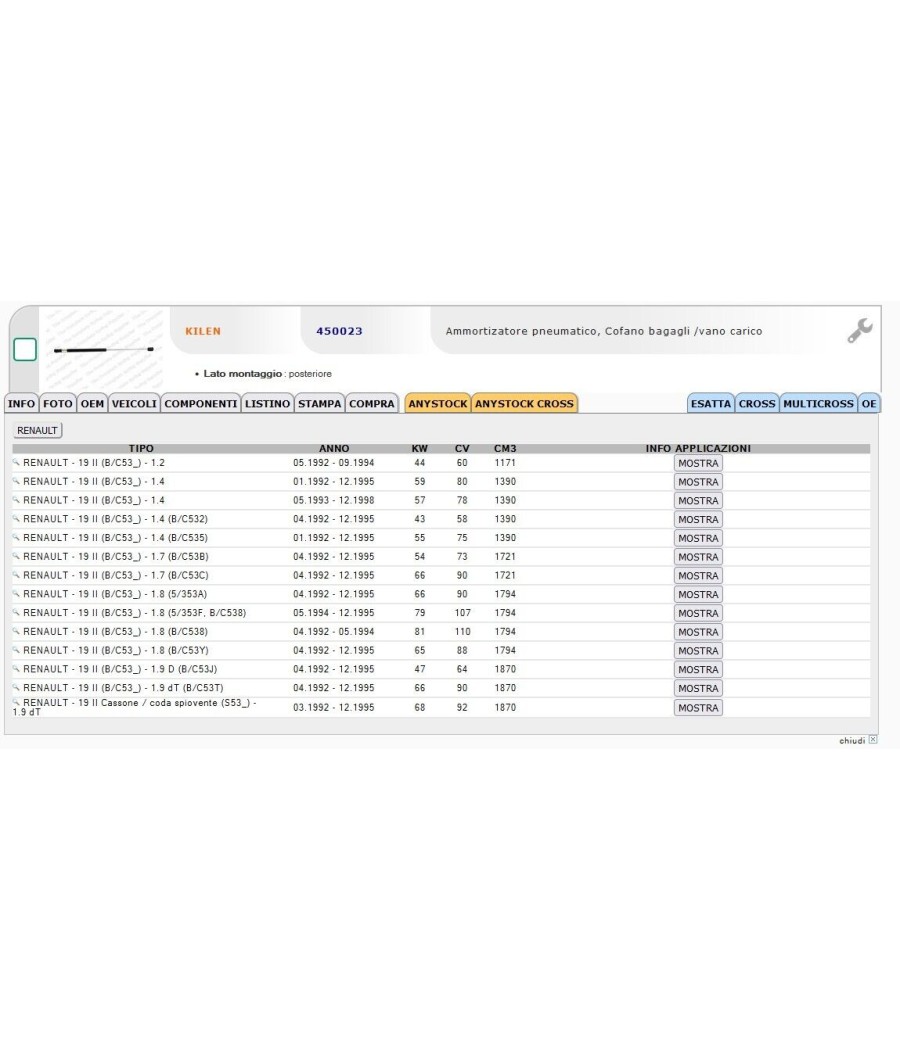Select the VEICOLI tab

(134, 403)
